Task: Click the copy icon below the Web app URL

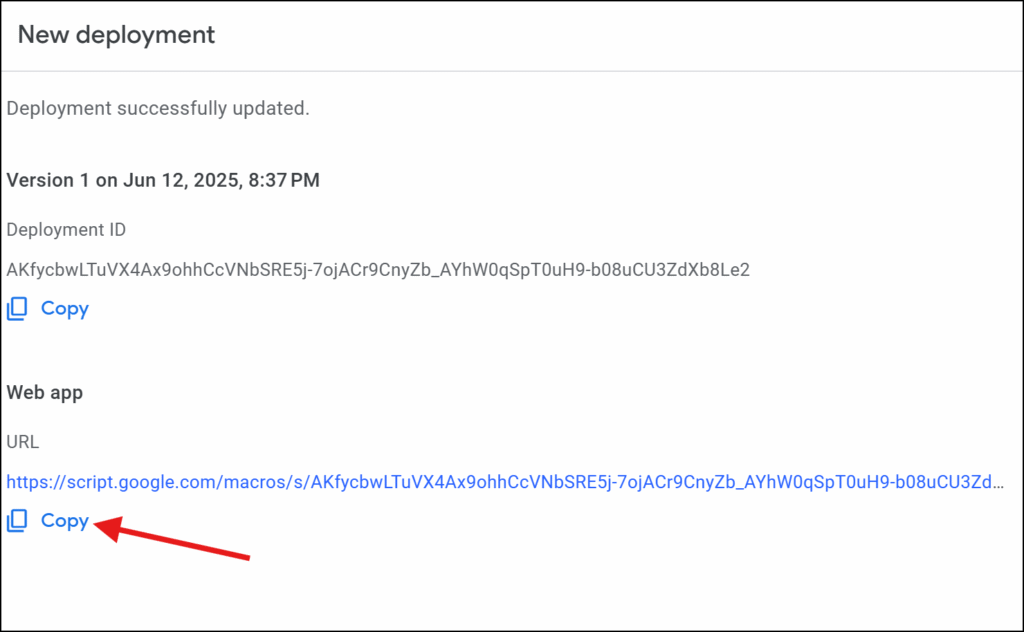Action: (x=17, y=521)
